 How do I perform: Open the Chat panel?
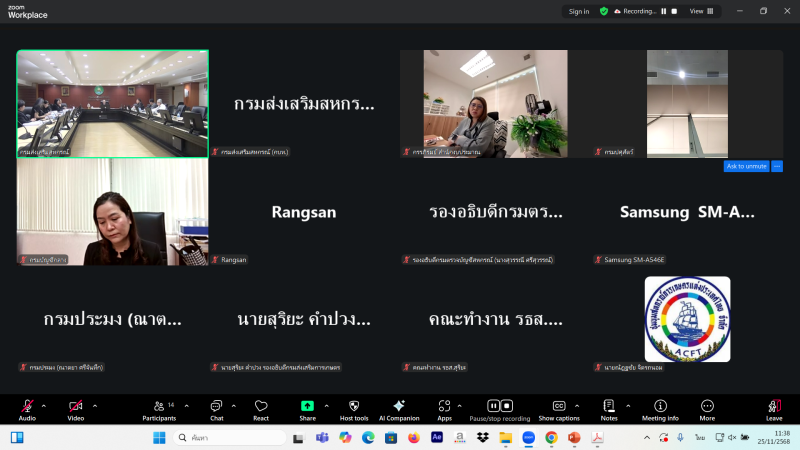coord(216,408)
